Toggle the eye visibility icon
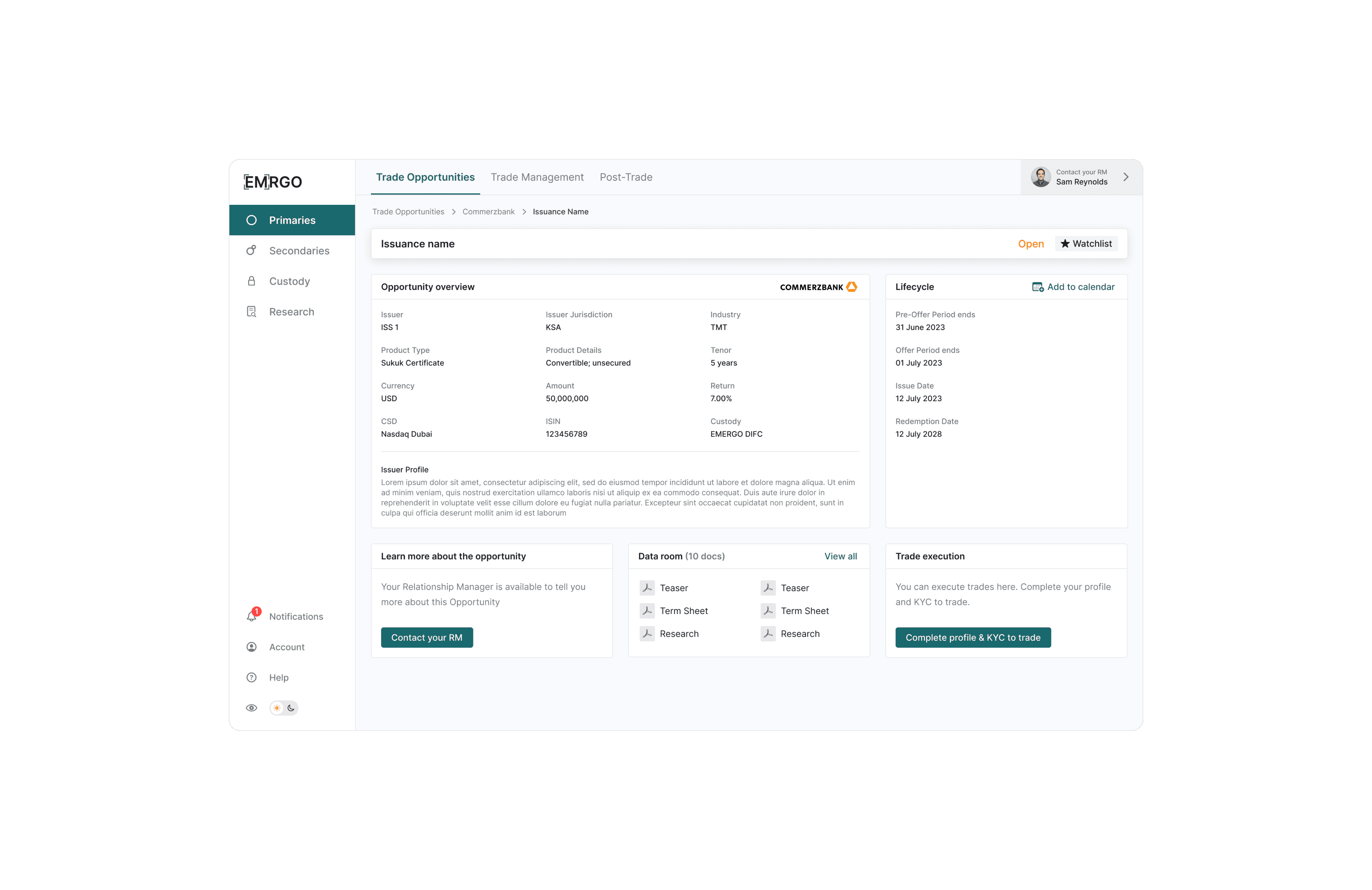Viewport: 1372px width, 890px height. [251, 708]
